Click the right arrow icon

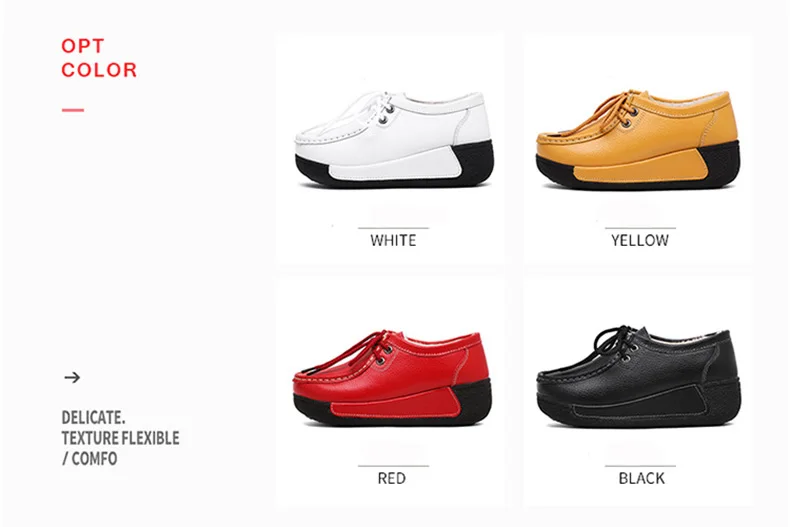(x=72, y=377)
